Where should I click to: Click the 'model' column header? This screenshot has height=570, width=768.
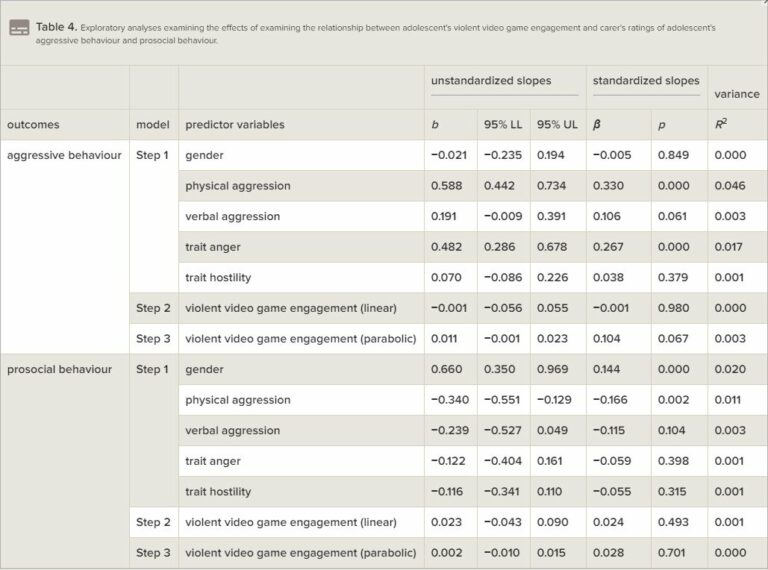click(152, 125)
